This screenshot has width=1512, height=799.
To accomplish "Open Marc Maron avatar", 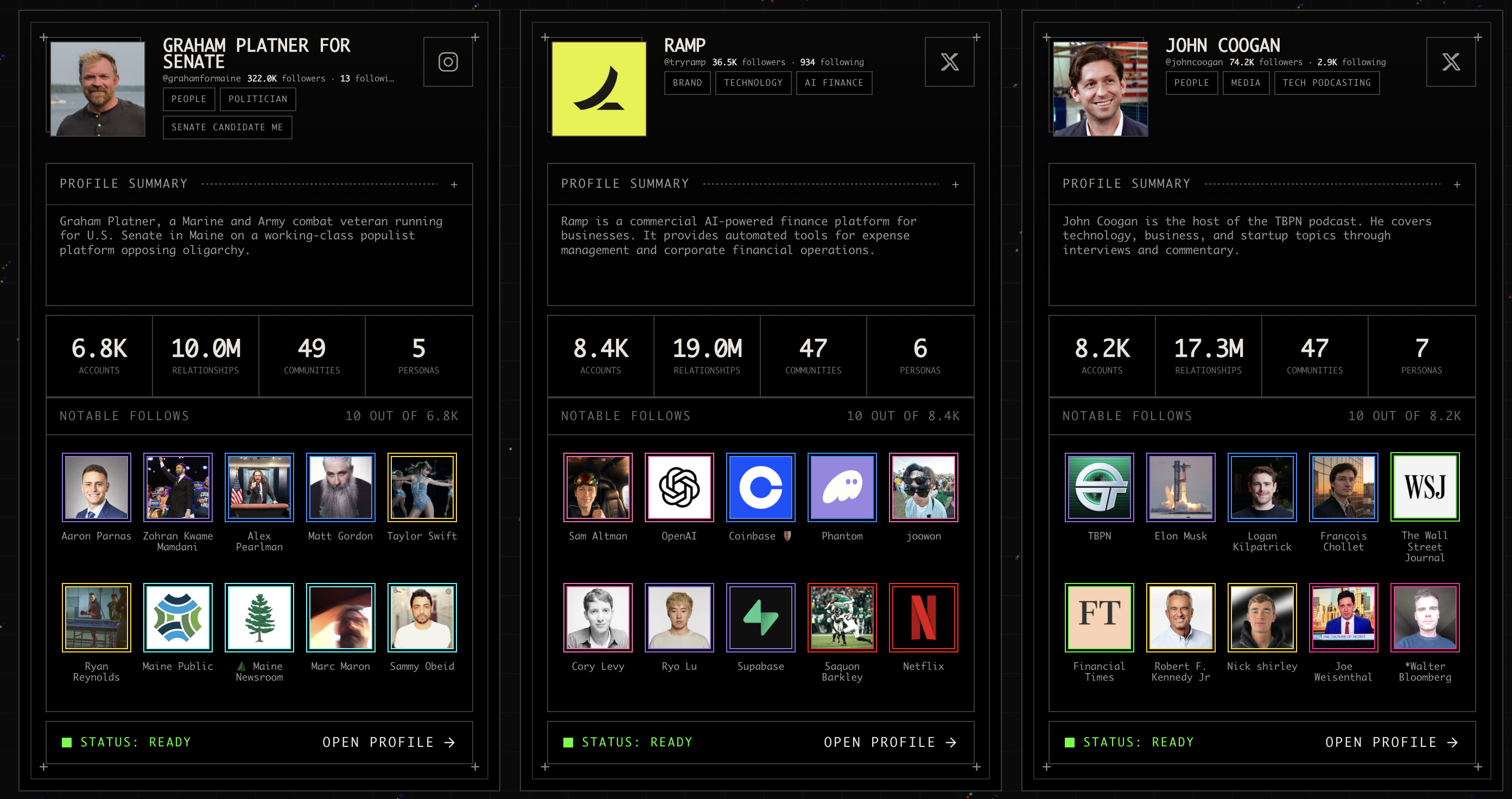I will click(340, 618).
